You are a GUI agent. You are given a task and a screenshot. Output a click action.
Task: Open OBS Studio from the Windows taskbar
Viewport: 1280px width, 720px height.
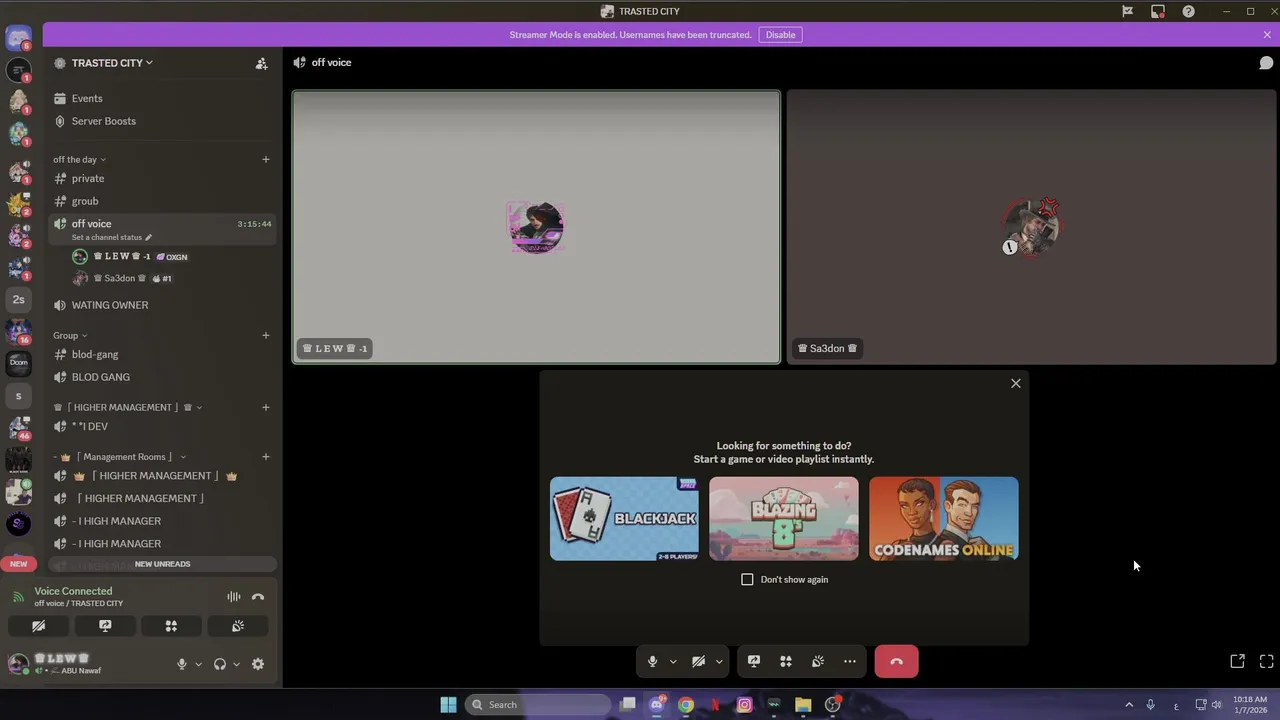point(832,705)
